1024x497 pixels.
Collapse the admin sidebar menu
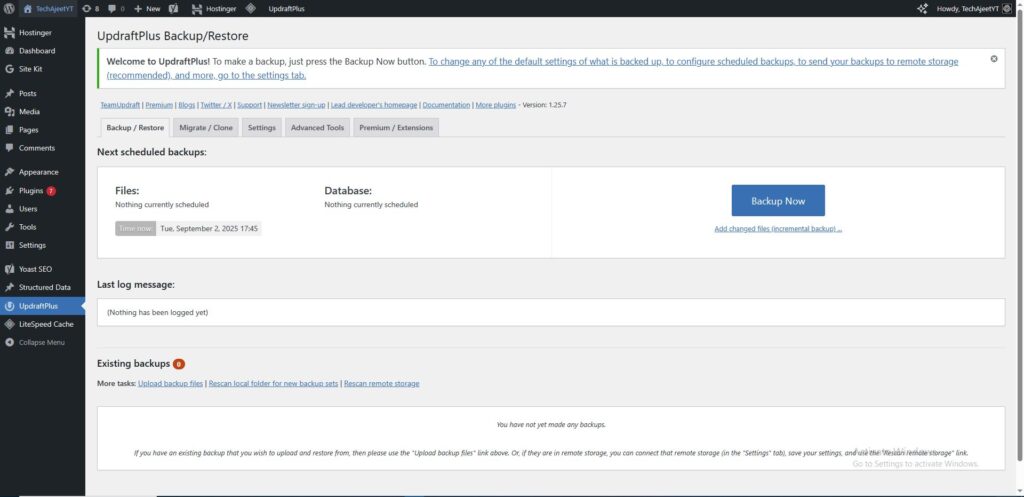(x=41, y=342)
